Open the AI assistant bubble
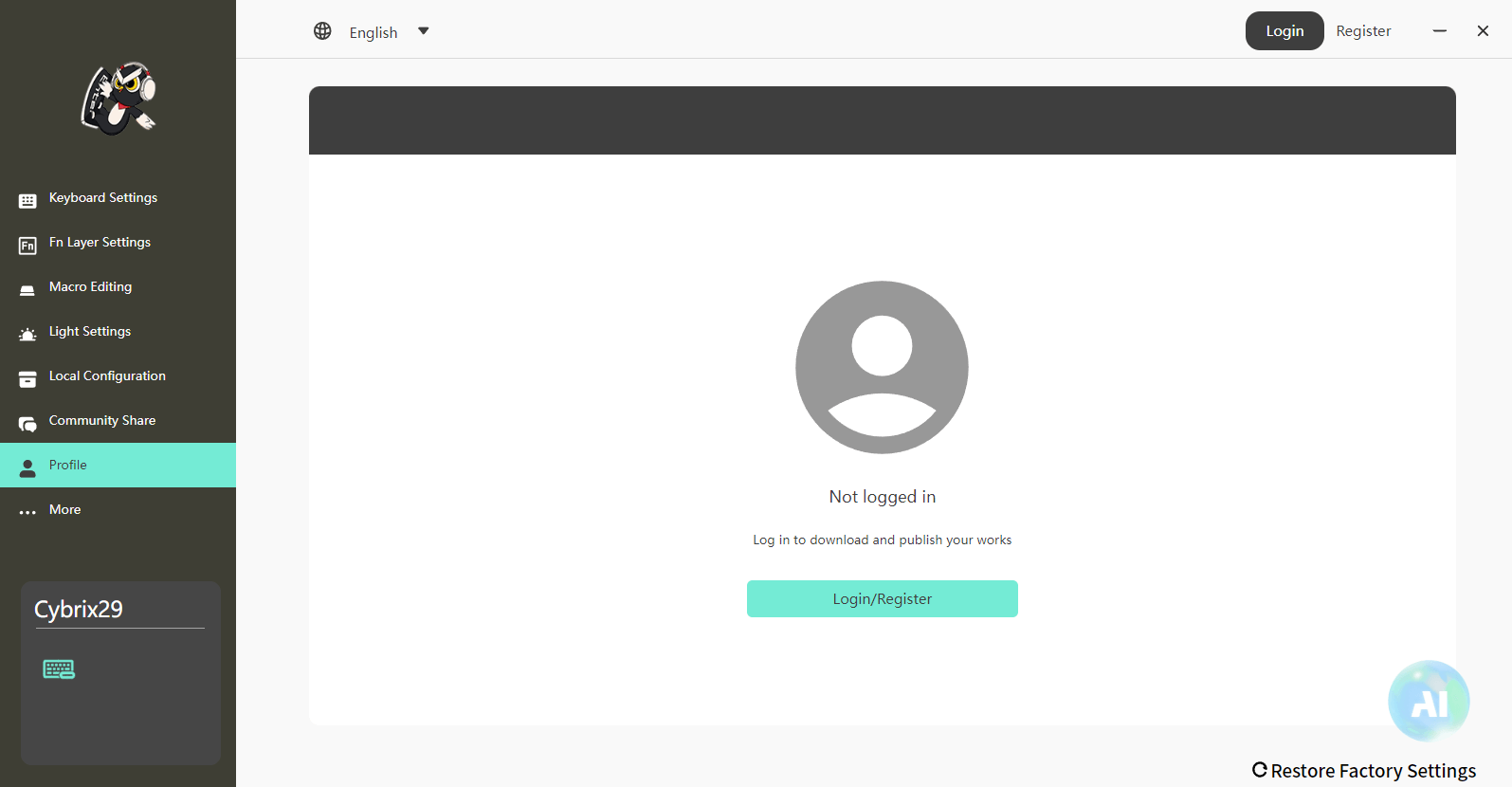This screenshot has height=787, width=1512. (x=1428, y=702)
